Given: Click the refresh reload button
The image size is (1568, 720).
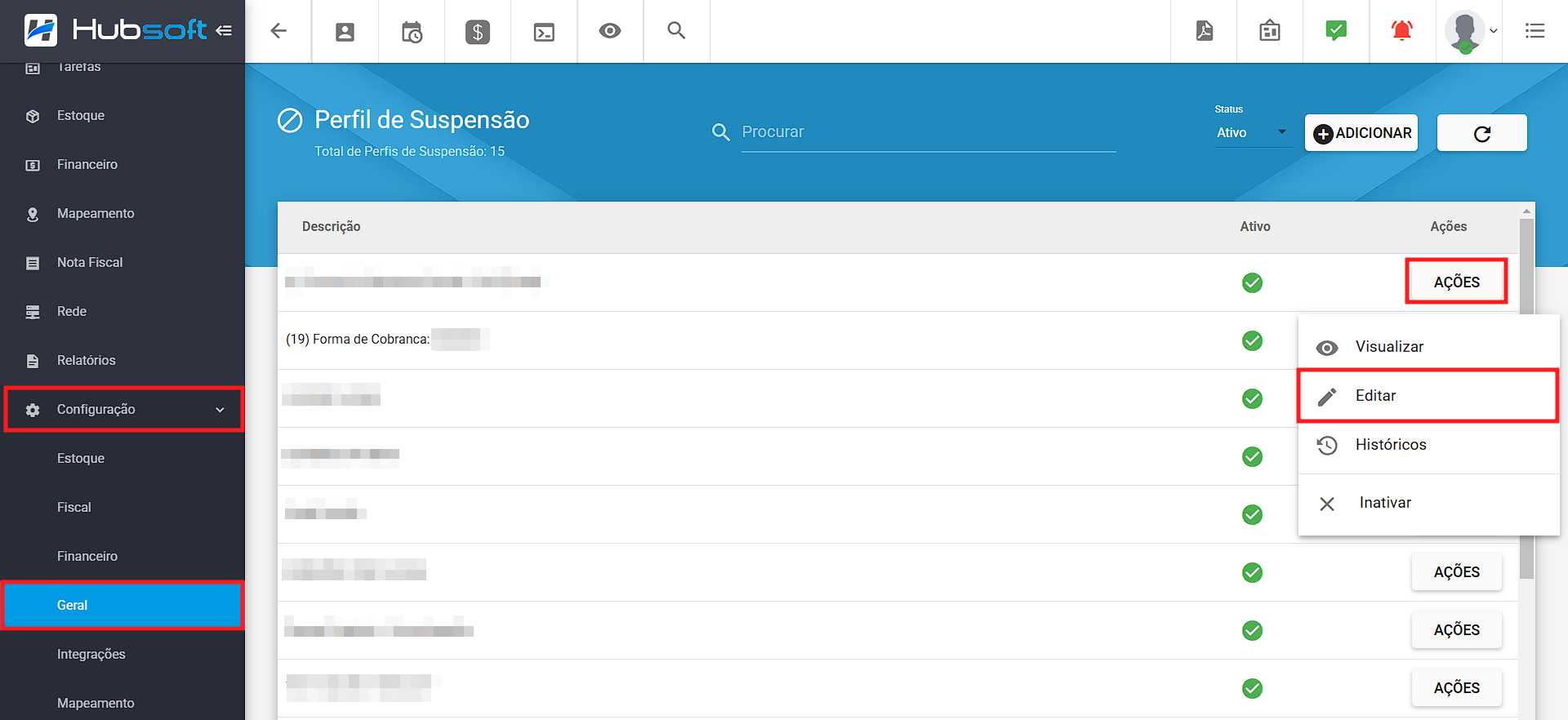Looking at the screenshot, I should pyautogui.click(x=1481, y=133).
